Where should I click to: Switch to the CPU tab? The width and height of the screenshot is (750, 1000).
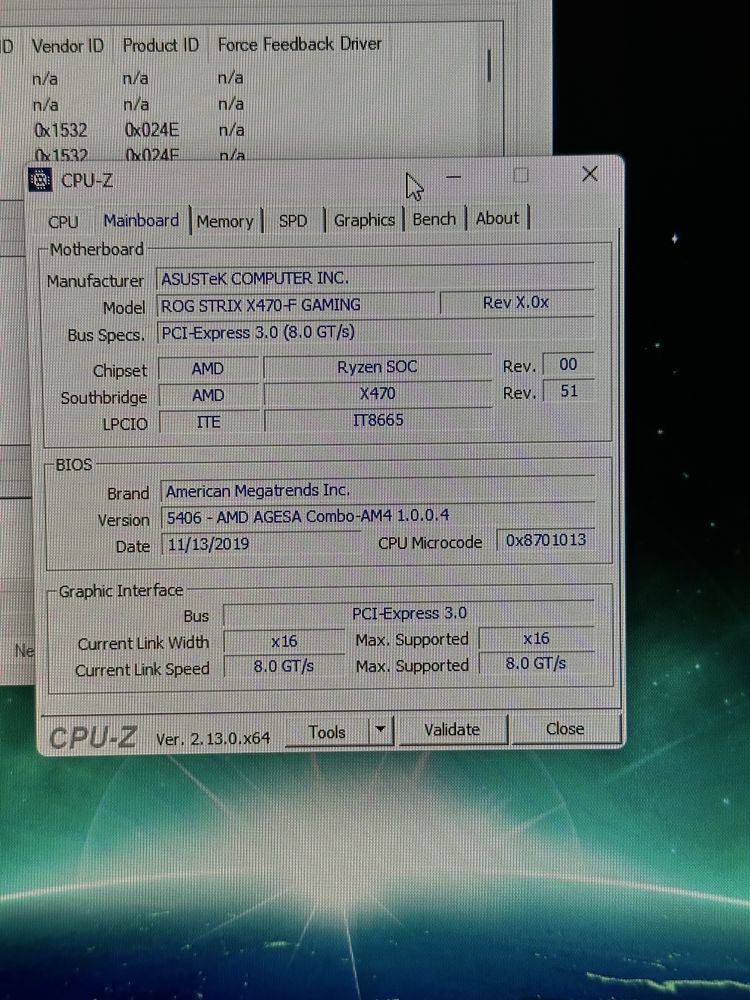[x=63, y=222]
